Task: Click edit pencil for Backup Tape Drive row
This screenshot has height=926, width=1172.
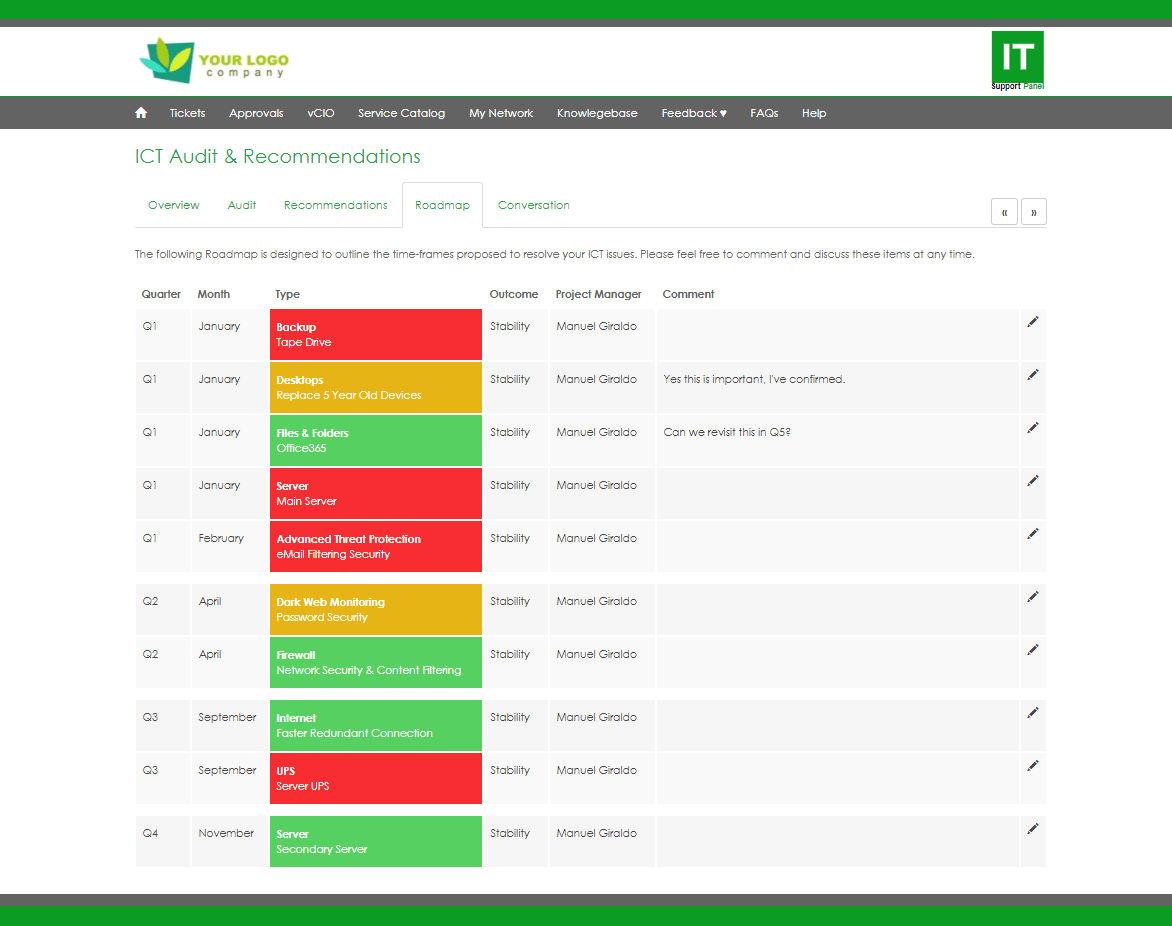Action: [1033, 322]
